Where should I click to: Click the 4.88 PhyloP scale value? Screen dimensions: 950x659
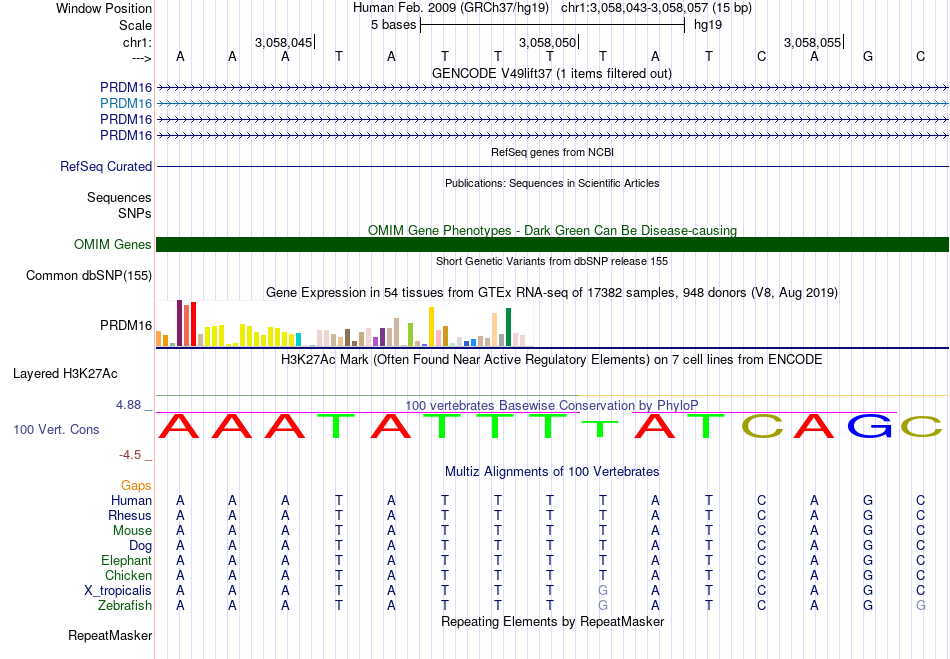click(128, 405)
